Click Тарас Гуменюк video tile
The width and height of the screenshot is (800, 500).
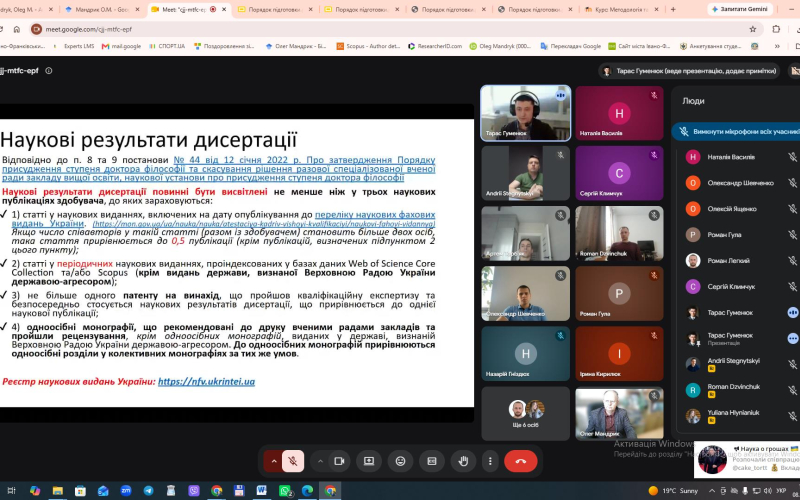coord(526,113)
